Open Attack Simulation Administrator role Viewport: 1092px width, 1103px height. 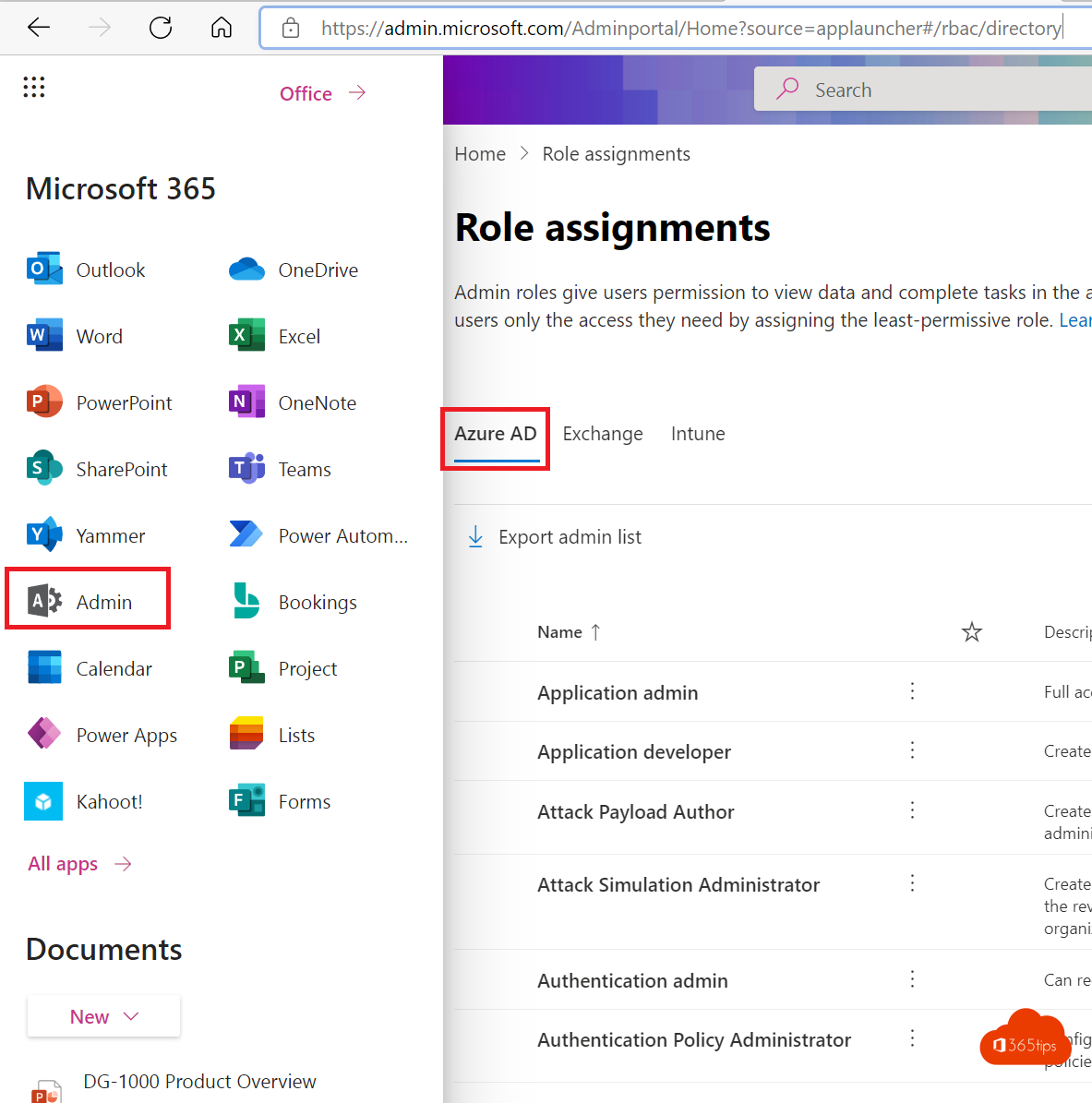(x=678, y=885)
